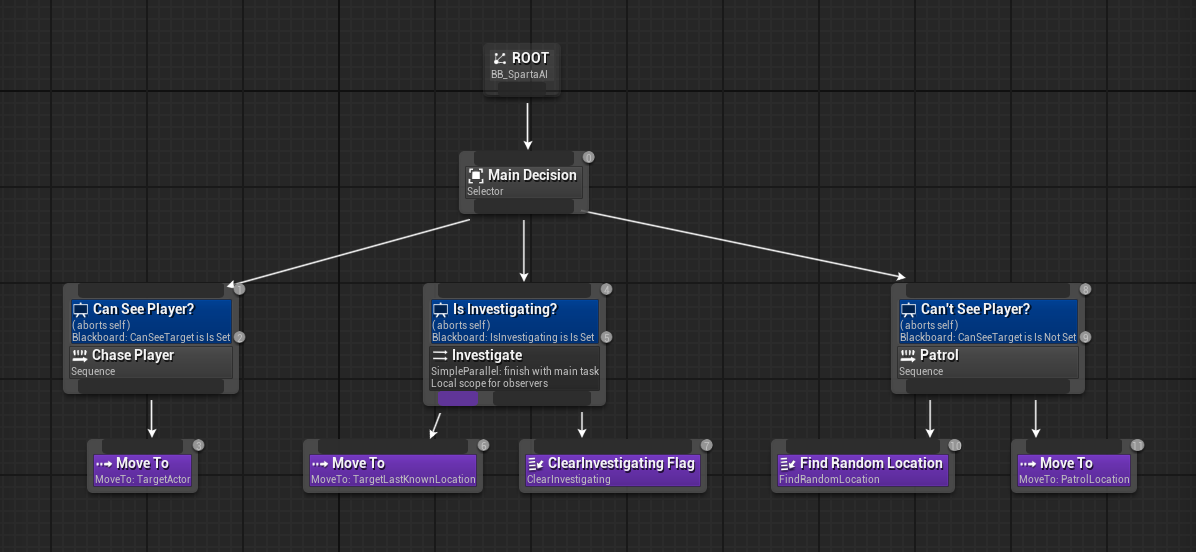Click the Can See Player? blackboard icon
Image resolution: width=1196 pixels, height=552 pixels.
[x=80, y=310]
